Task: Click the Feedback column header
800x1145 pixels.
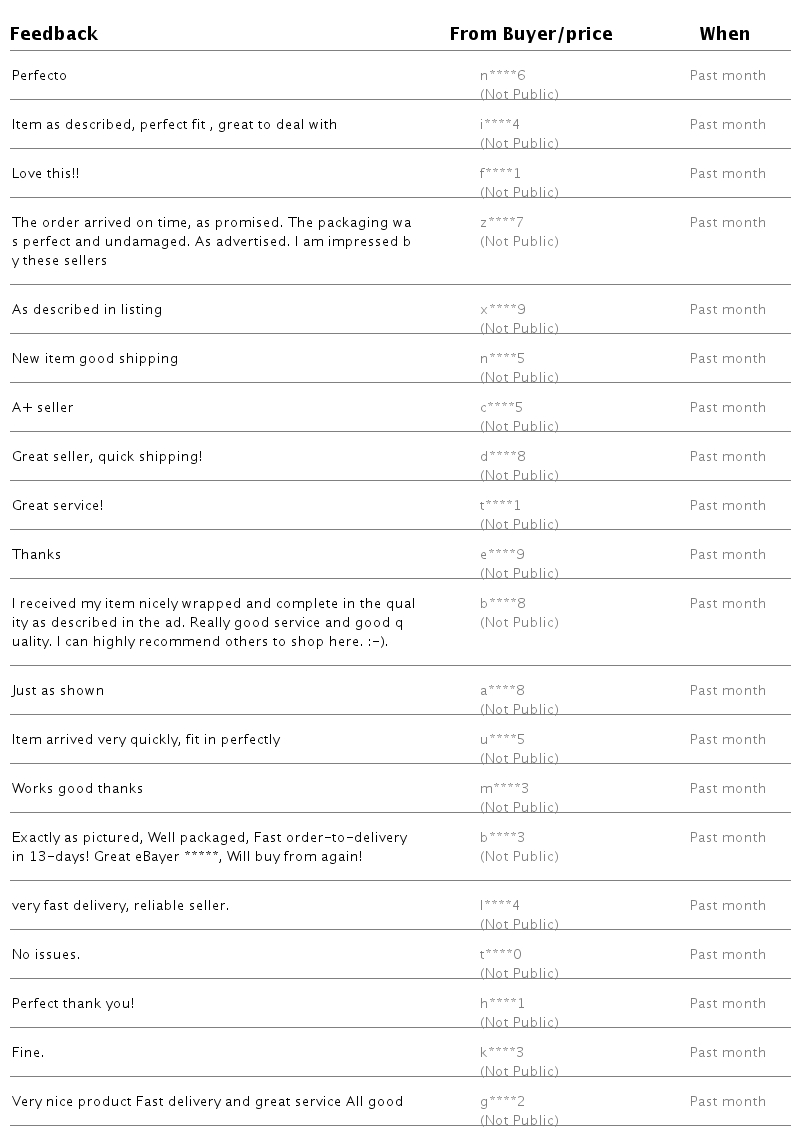Action: click(54, 34)
